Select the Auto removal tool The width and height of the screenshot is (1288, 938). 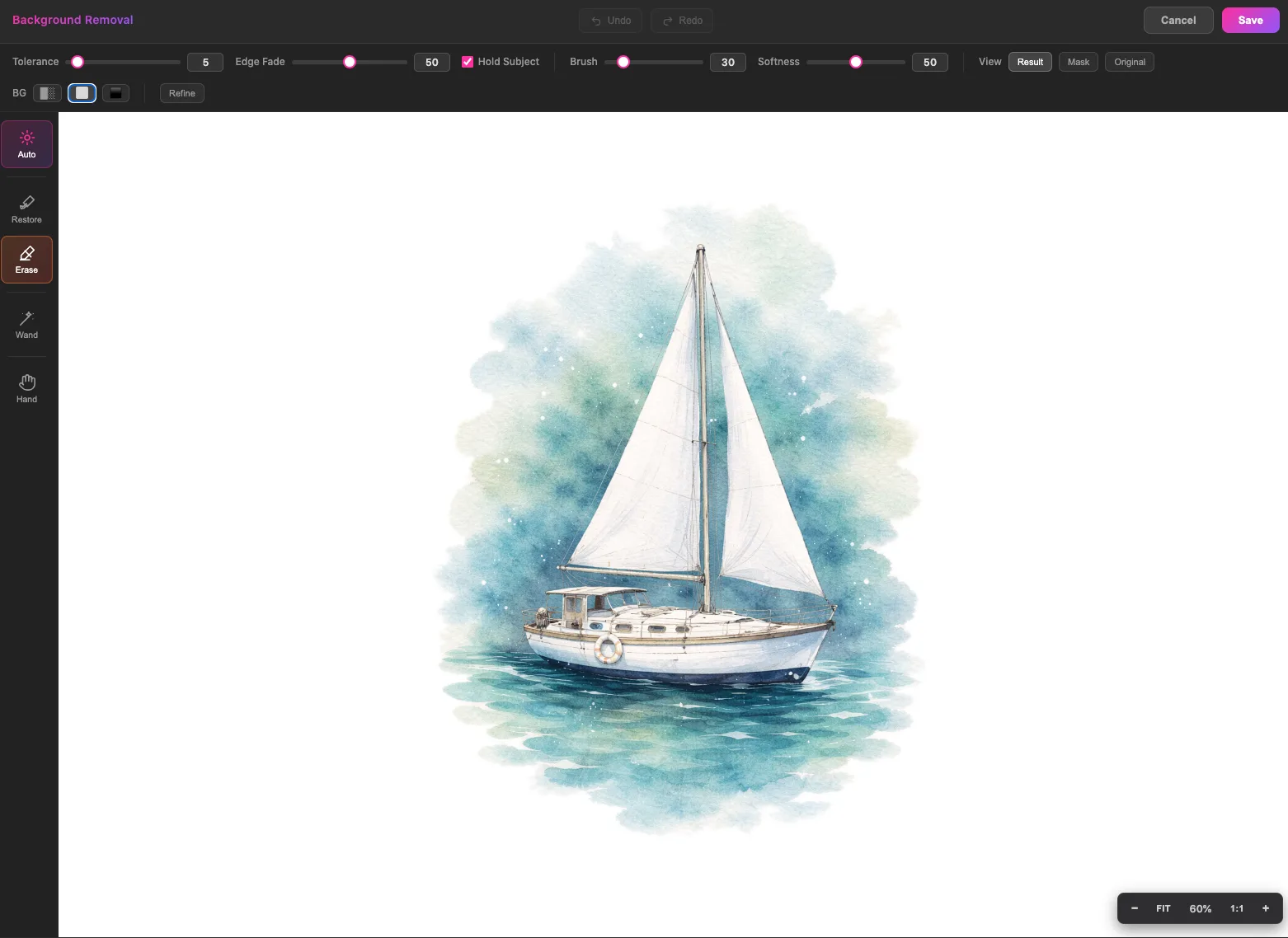pos(26,144)
